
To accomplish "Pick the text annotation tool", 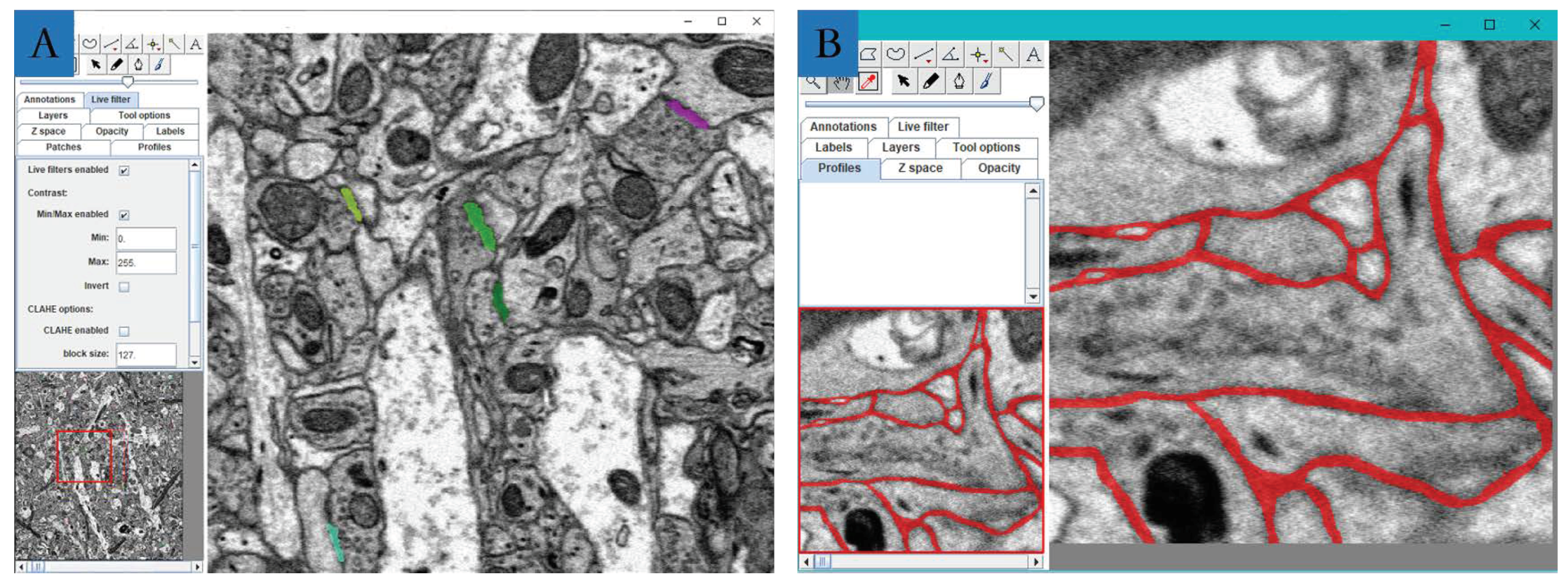I will (195, 45).
